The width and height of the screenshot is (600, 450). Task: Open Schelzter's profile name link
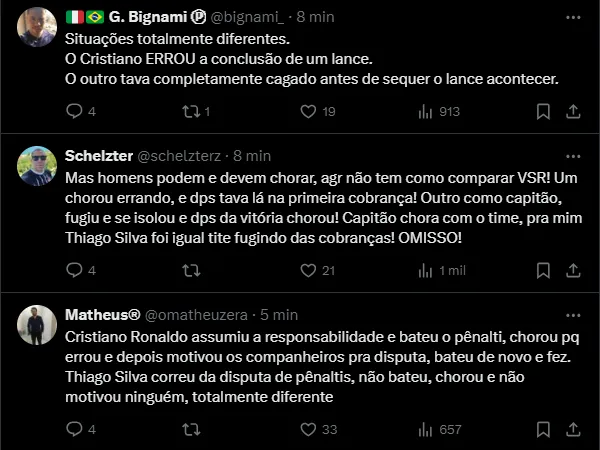tap(98, 156)
